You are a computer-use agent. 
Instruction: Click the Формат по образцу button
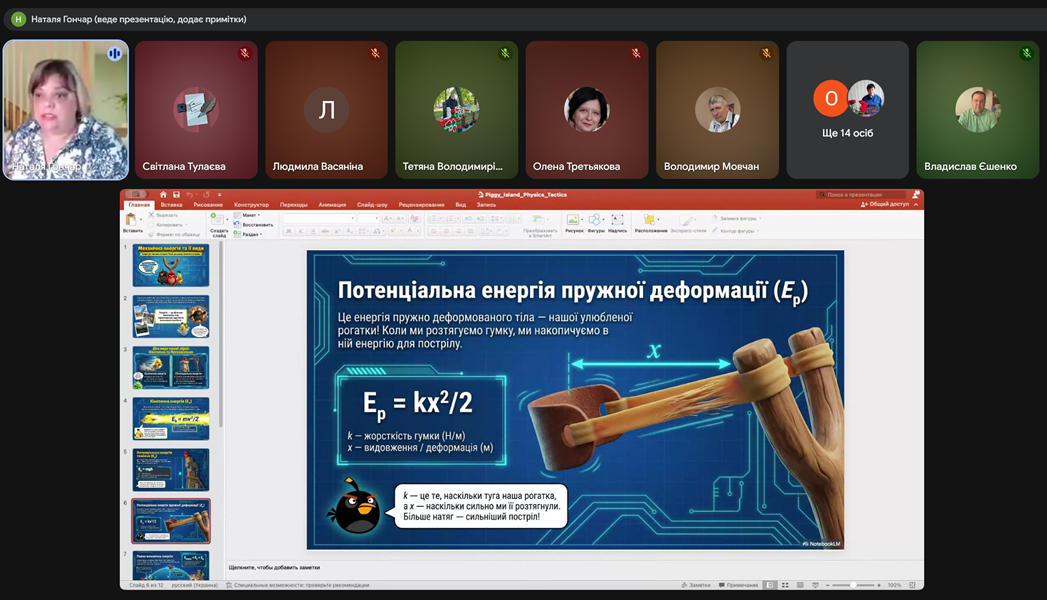pyautogui.click(x=174, y=234)
